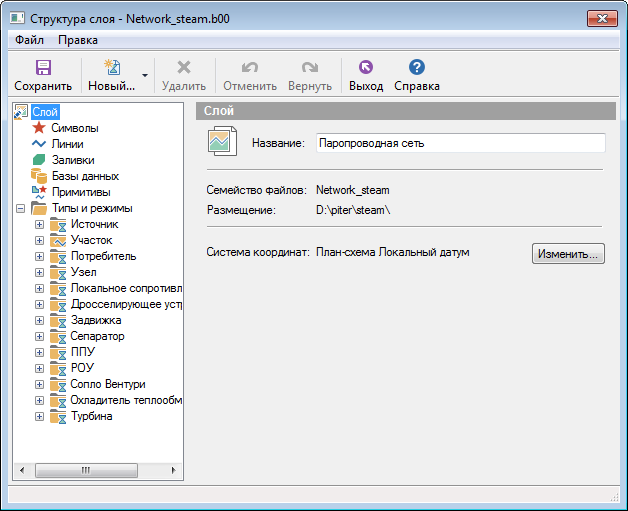The width and height of the screenshot is (628, 511).
Task: Expand the Турбина tree node
Action: 40,416
